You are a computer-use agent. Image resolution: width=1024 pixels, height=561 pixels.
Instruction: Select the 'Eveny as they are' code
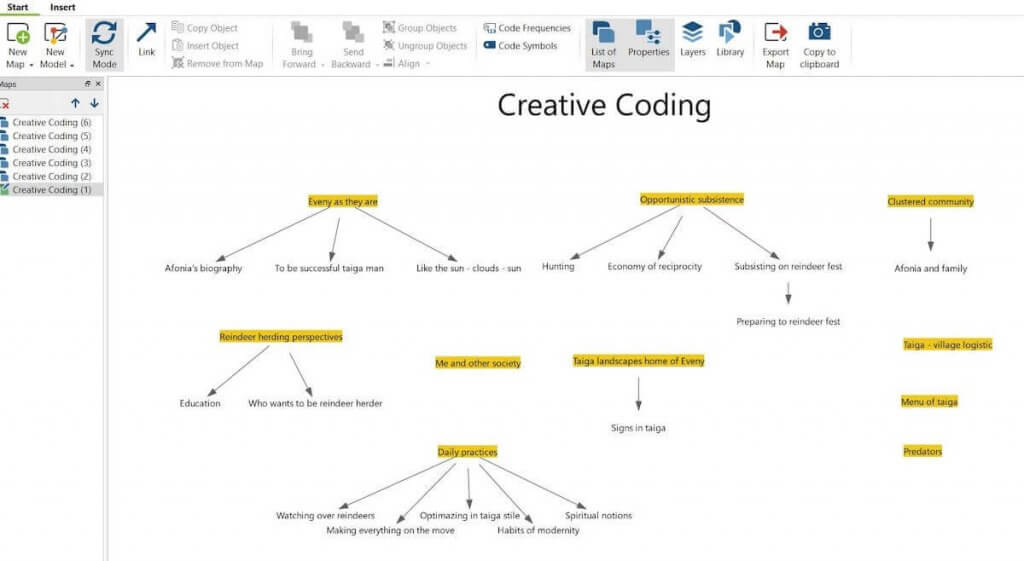[x=343, y=201]
